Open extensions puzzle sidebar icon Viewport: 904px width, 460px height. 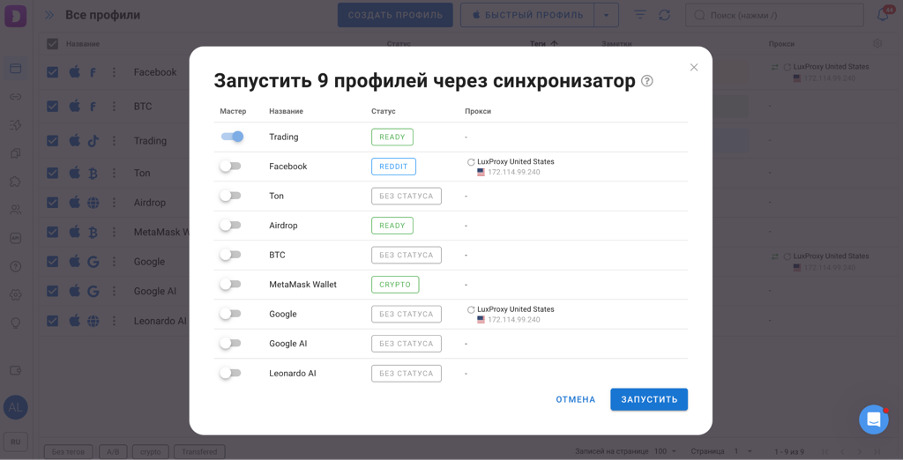[16, 182]
